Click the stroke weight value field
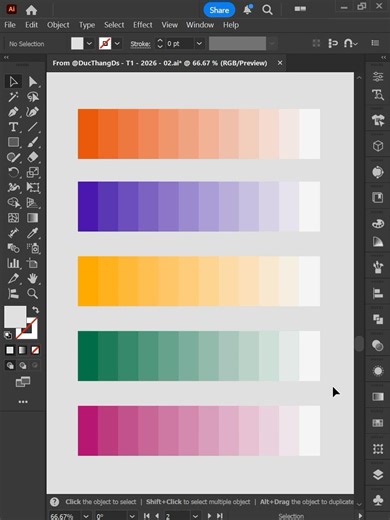The image size is (390, 520). tap(179, 43)
